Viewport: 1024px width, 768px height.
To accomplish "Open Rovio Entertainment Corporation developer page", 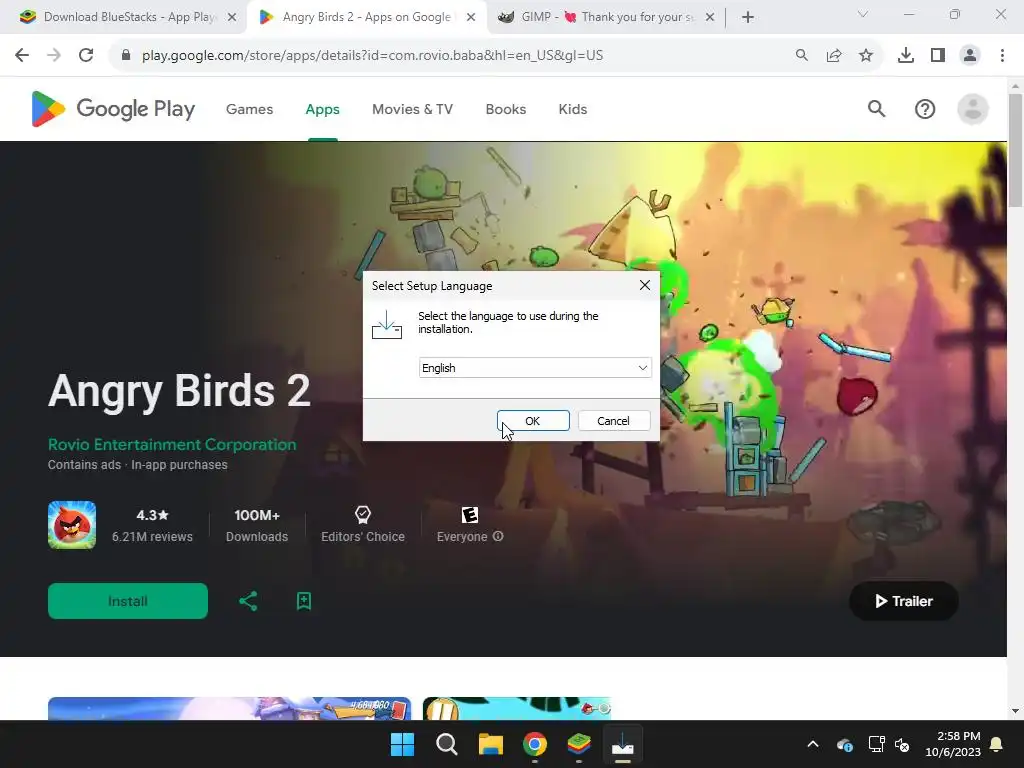I will 172,445.
